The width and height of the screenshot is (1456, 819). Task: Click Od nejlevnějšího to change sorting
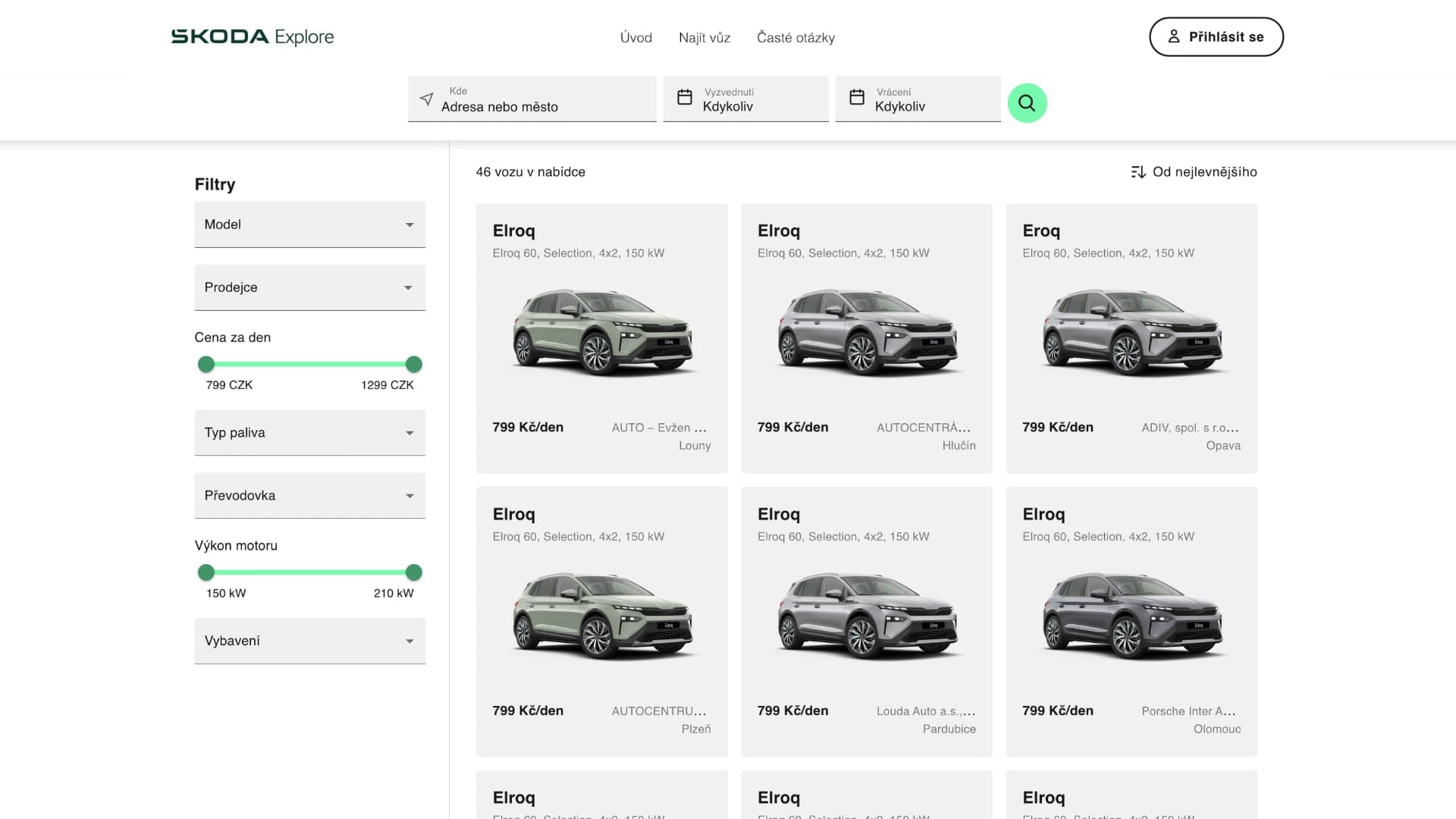(1204, 172)
